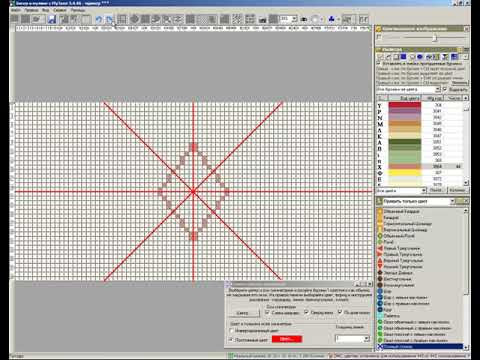
Task: Click the 'Код цвета' column header
Action: coord(405,98)
